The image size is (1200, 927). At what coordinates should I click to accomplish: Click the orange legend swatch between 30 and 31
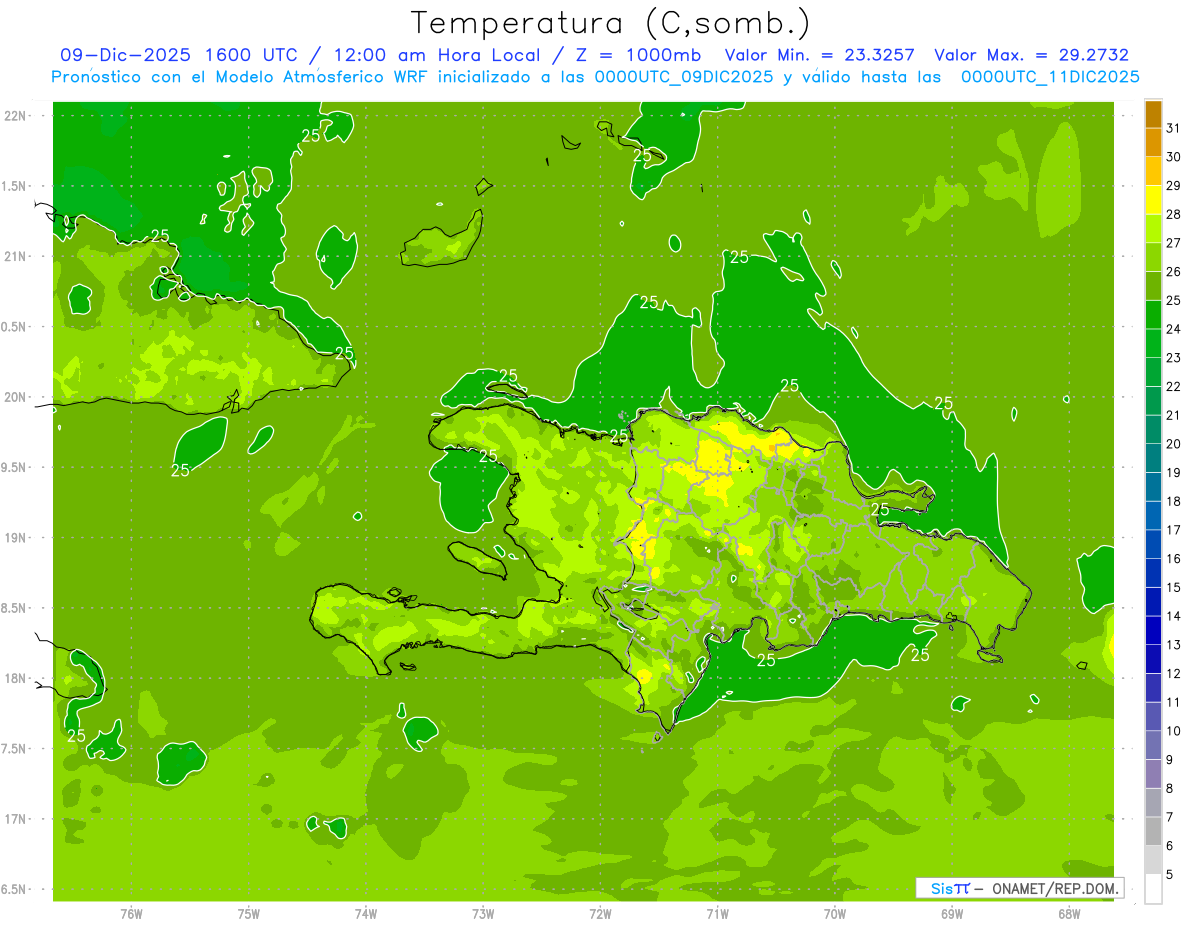pos(1153,142)
